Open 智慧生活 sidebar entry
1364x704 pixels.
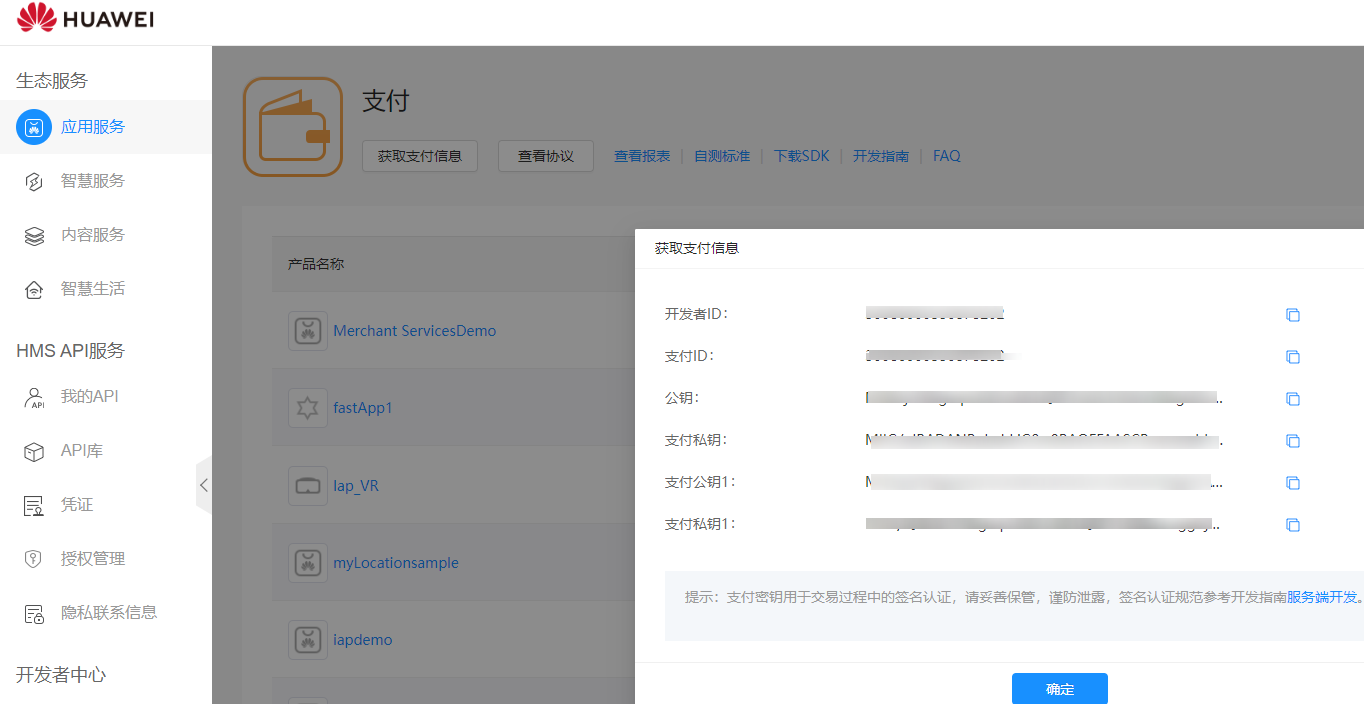tap(93, 289)
